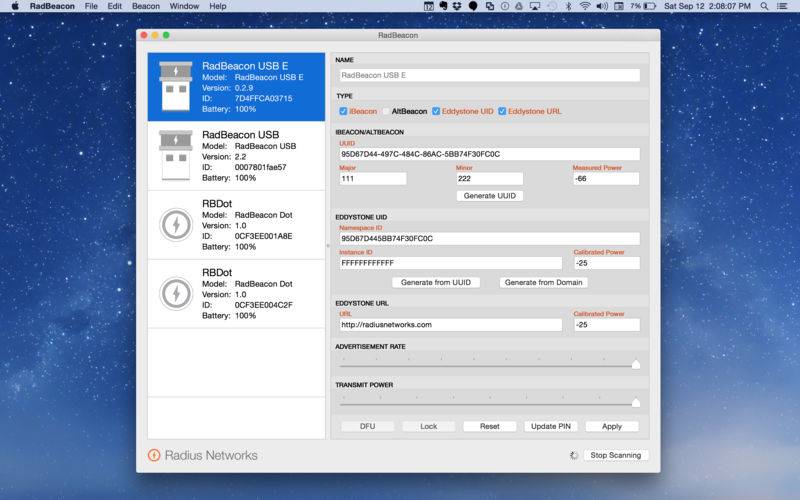Open the Notification Center list icon
Viewport: 800px width, 500px height.
782,6
